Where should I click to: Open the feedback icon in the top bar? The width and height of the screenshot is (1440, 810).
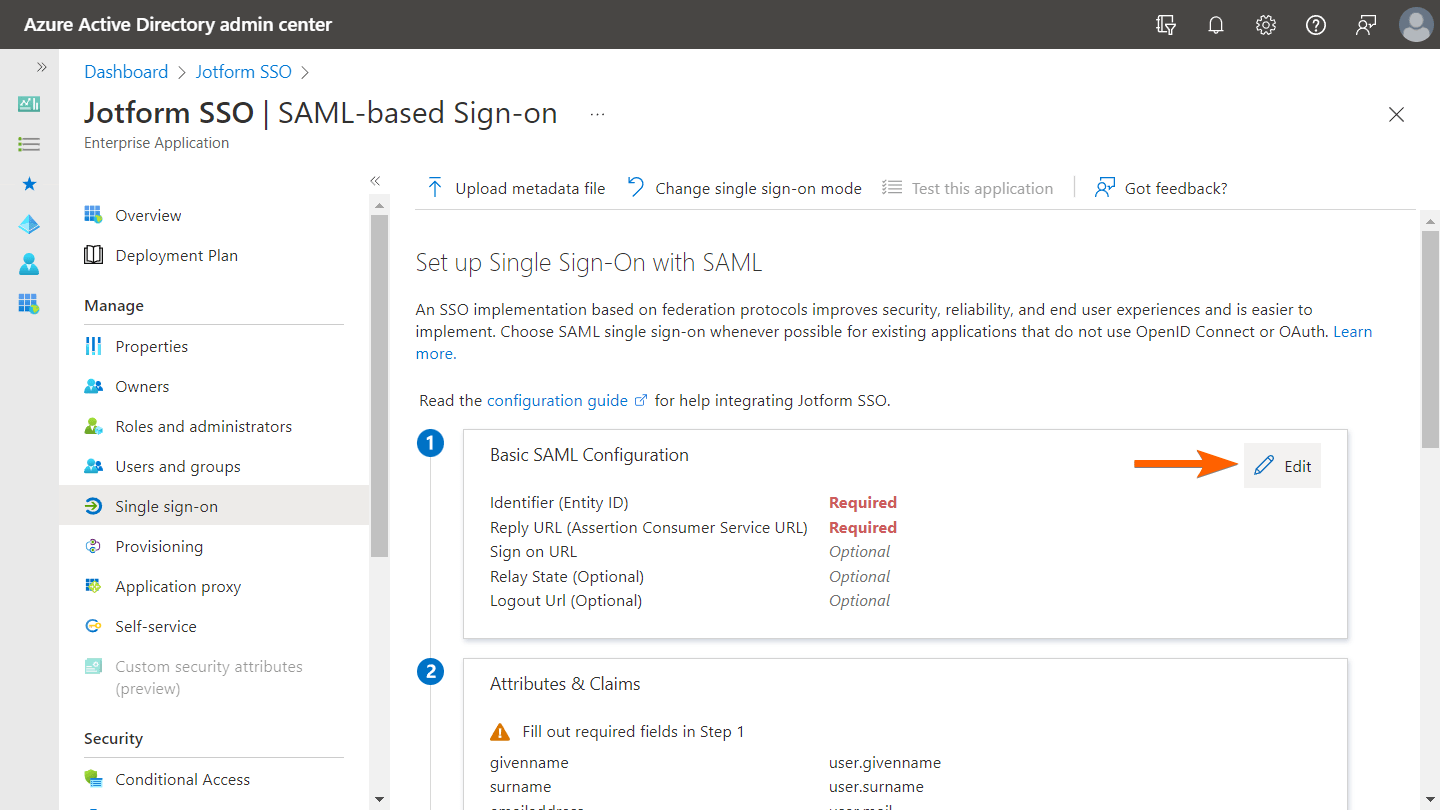click(x=1366, y=25)
